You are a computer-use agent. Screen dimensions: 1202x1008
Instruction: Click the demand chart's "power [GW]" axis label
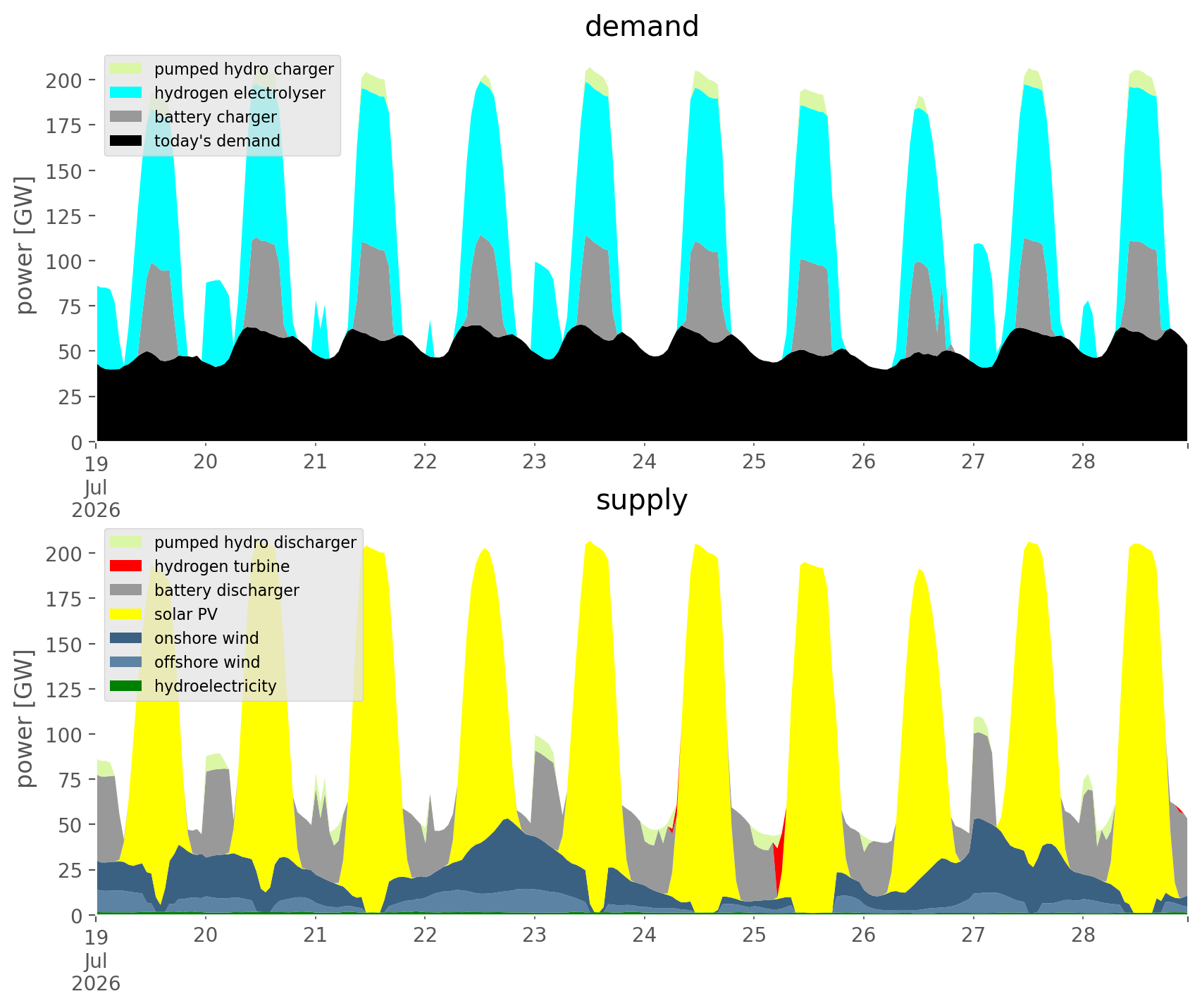point(25,245)
